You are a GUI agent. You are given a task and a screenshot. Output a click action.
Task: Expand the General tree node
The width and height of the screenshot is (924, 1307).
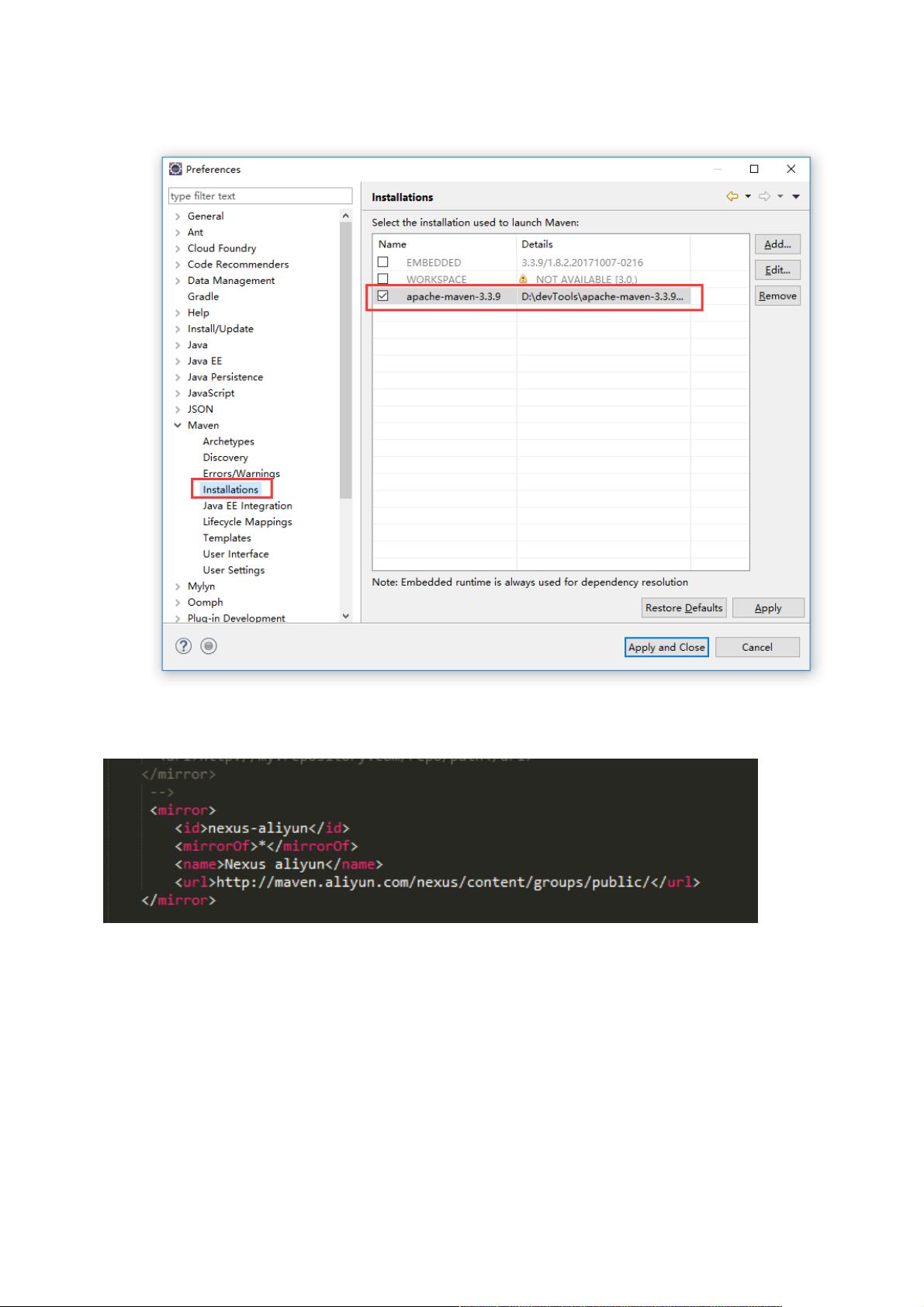[178, 216]
